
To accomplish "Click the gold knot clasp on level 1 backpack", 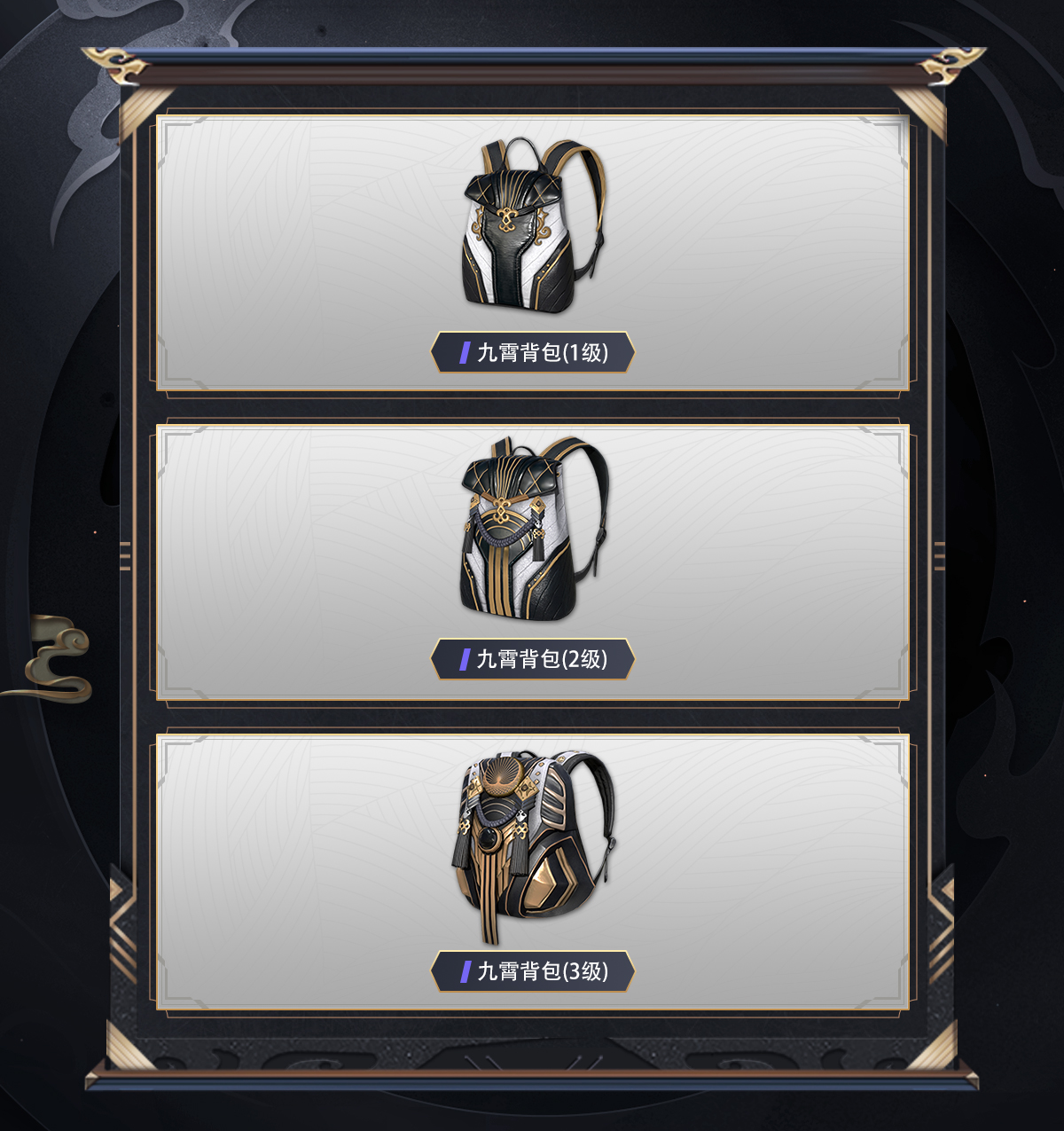I will point(506,219).
